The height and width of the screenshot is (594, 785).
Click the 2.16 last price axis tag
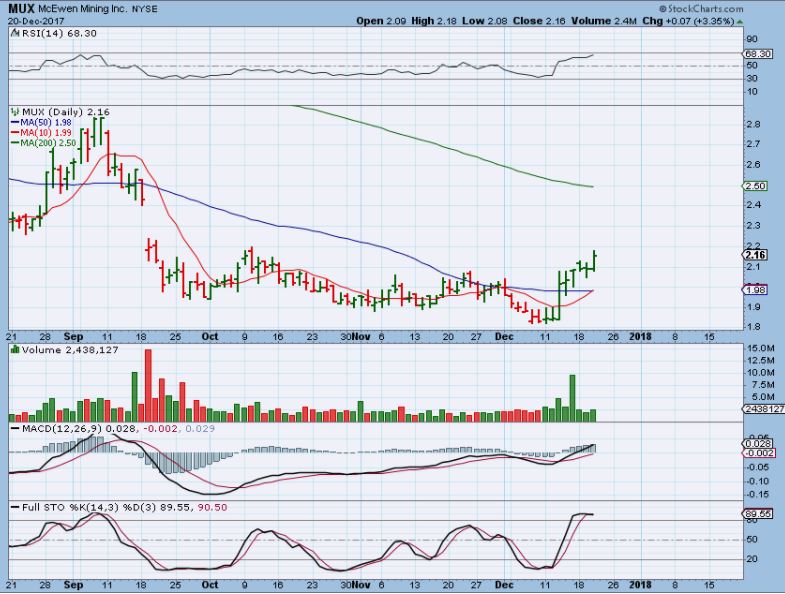755,255
